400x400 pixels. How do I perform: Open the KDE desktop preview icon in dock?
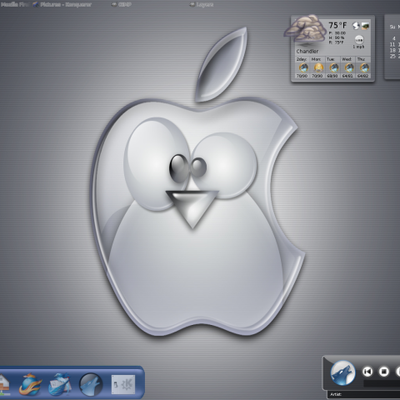123,384
